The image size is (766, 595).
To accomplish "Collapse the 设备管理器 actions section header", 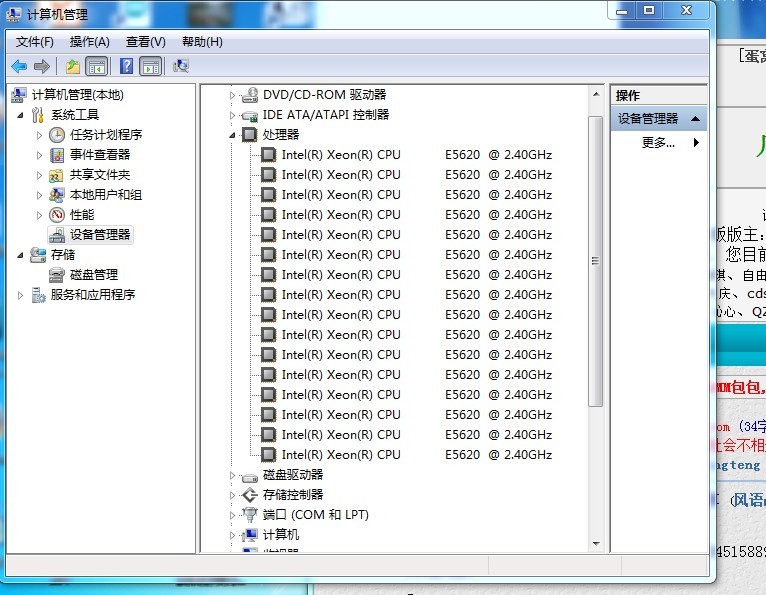I will [x=658, y=119].
